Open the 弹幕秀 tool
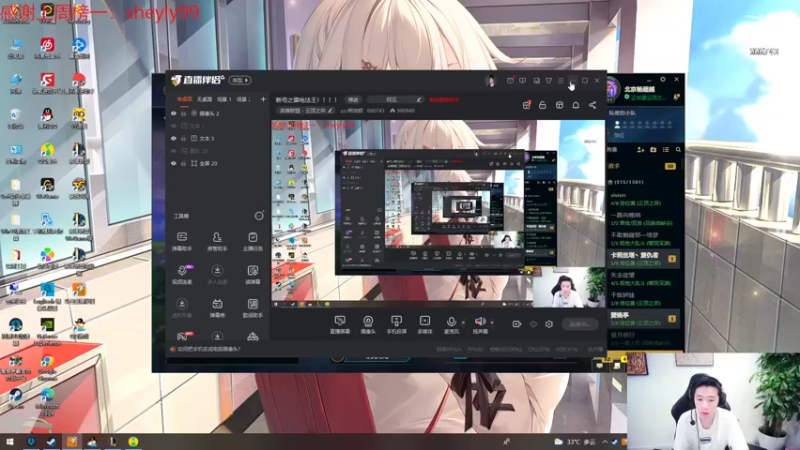Image resolution: width=800 pixels, height=450 pixels. pos(217,308)
